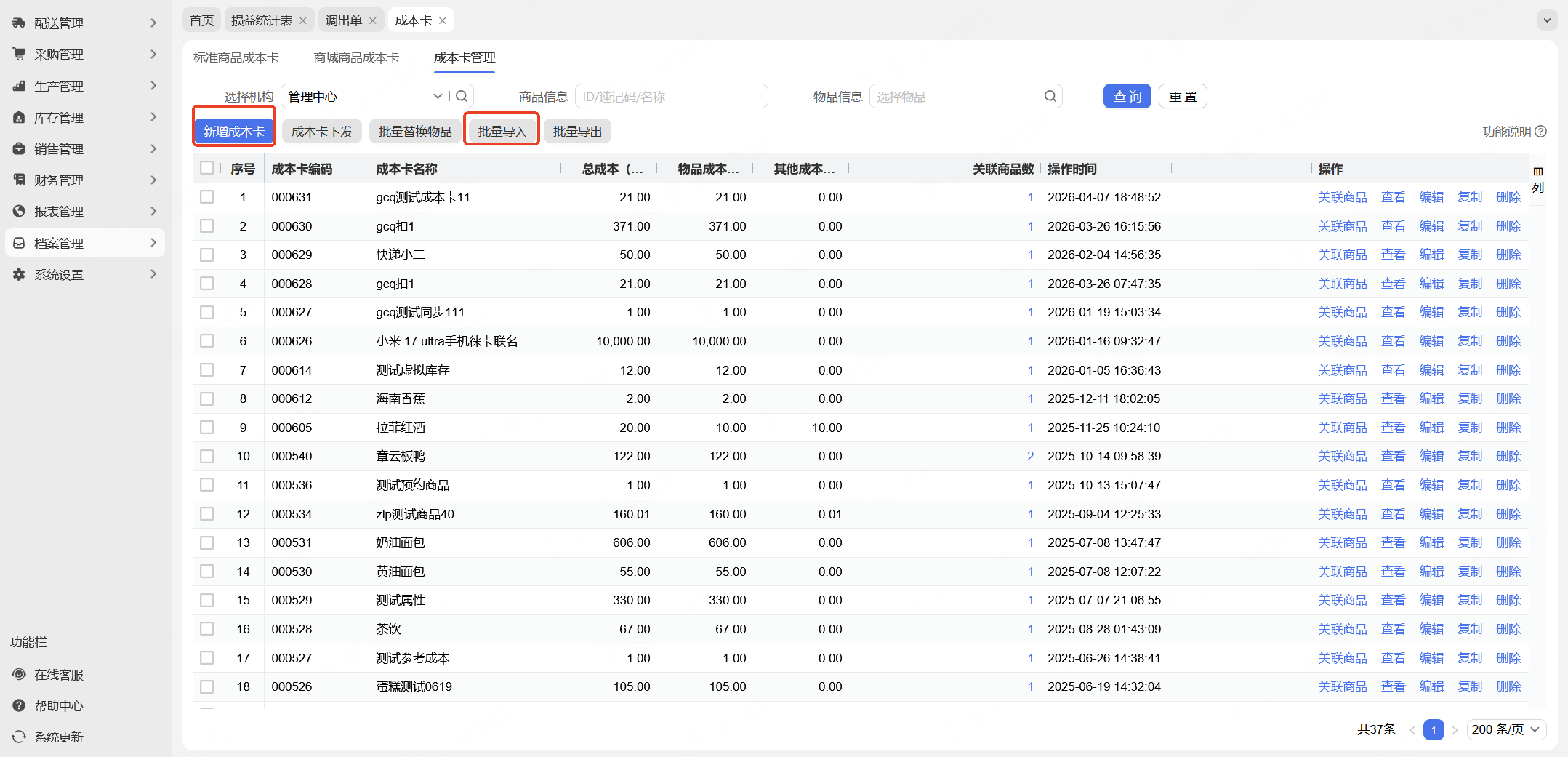Select the checkbox for row 000631
This screenshot has height=757, width=1568.
tap(207, 197)
